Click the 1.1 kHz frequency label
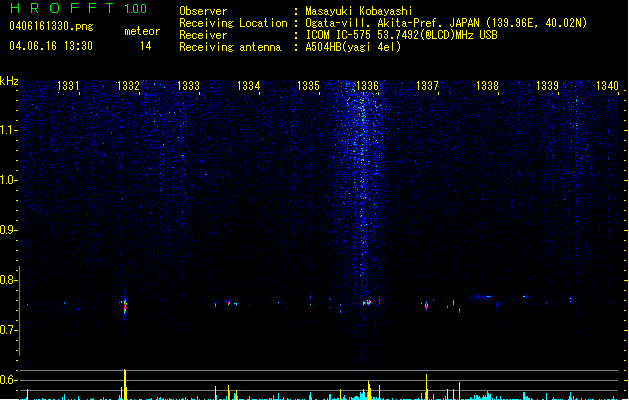This screenshot has height=400, width=629. [9, 130]
